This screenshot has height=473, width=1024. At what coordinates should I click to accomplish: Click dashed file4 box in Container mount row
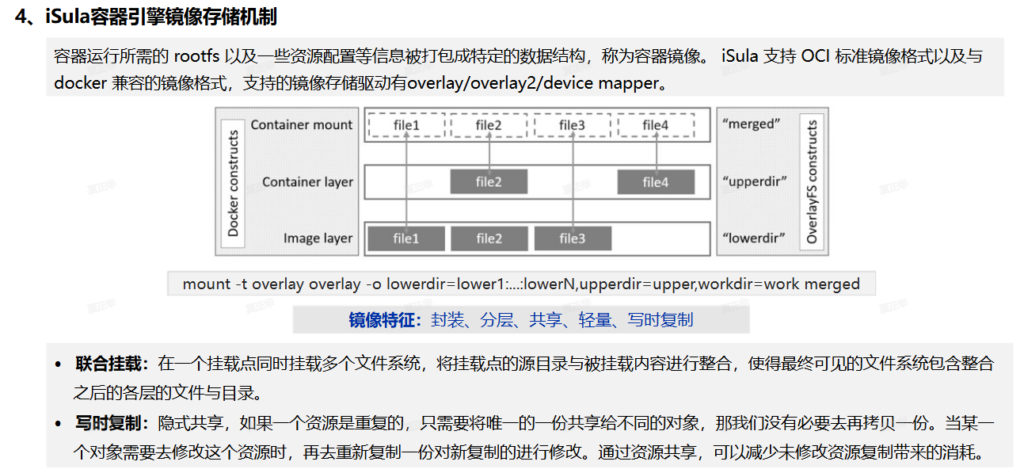pyautogui.click(x=655, y=125)
